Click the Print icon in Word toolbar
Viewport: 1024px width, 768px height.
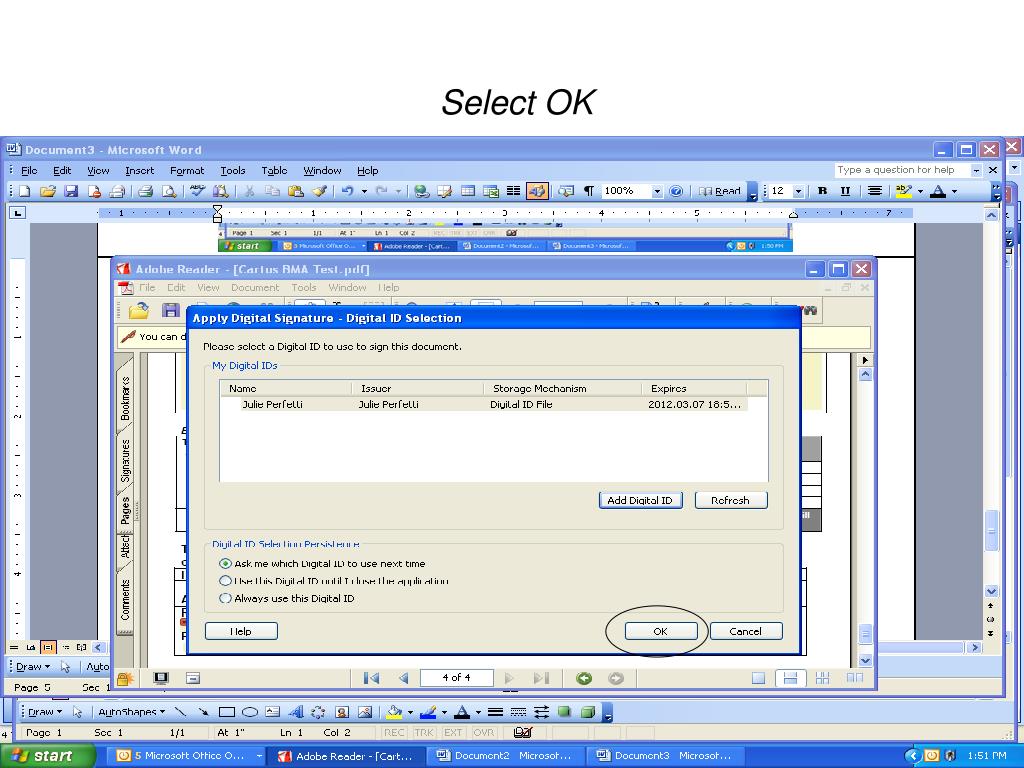point(146,191)
